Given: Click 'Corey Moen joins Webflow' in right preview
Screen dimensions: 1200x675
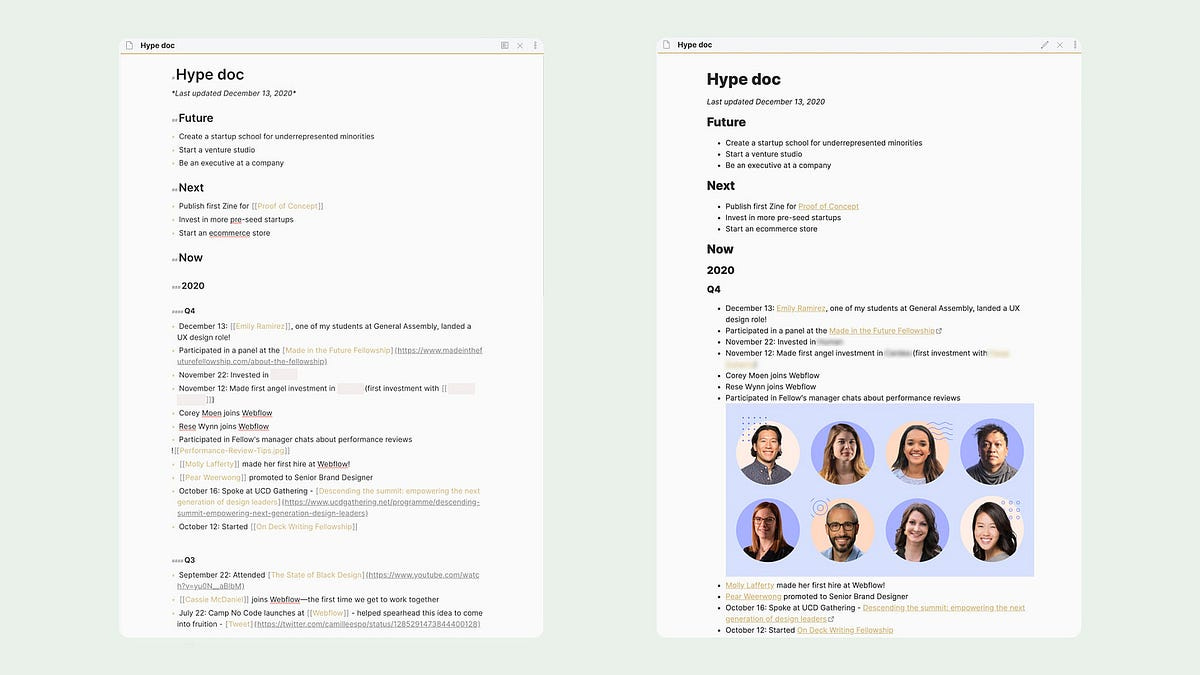Looking at the screenshot, I should point(770,375).
